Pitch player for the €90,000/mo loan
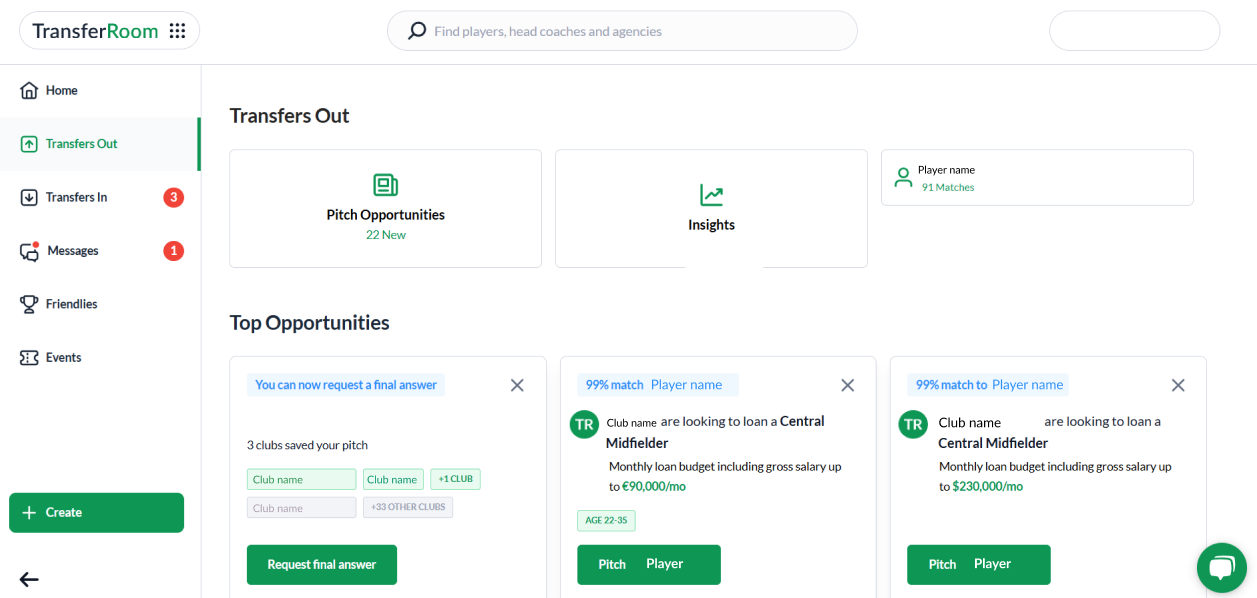This screenshot has height=598, width=1257. click(648, 565)
